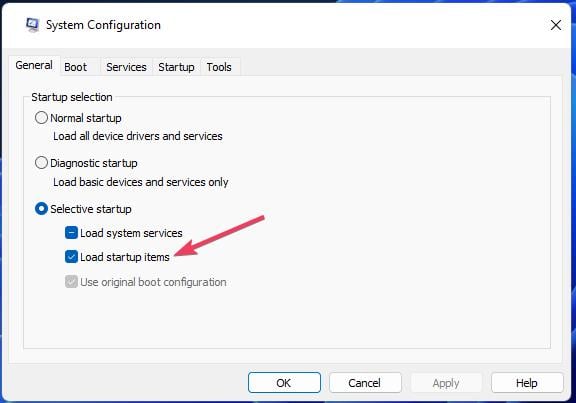Select the Tools tab
Viewport: 576px width, 403px height.
click(219, 67)
